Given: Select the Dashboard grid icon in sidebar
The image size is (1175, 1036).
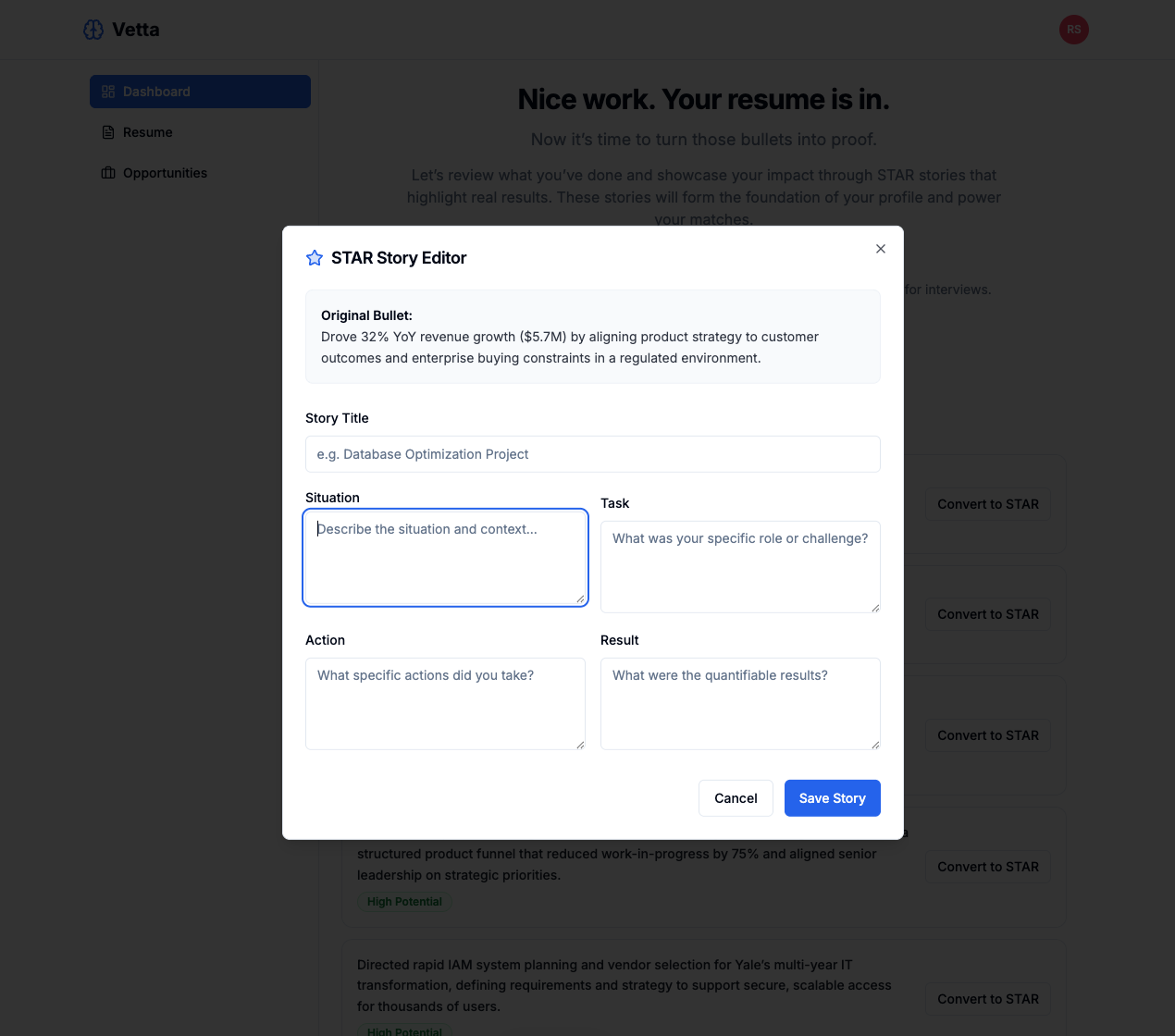Looking at the screenshot, I should 108,92.
